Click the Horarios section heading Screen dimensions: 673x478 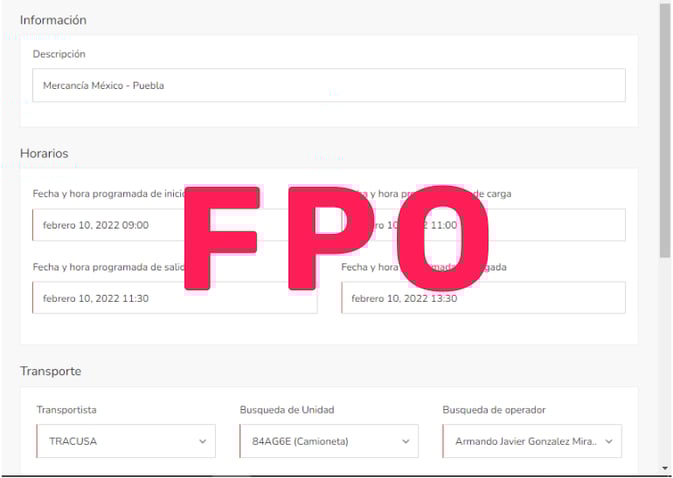tap(44, 153)
